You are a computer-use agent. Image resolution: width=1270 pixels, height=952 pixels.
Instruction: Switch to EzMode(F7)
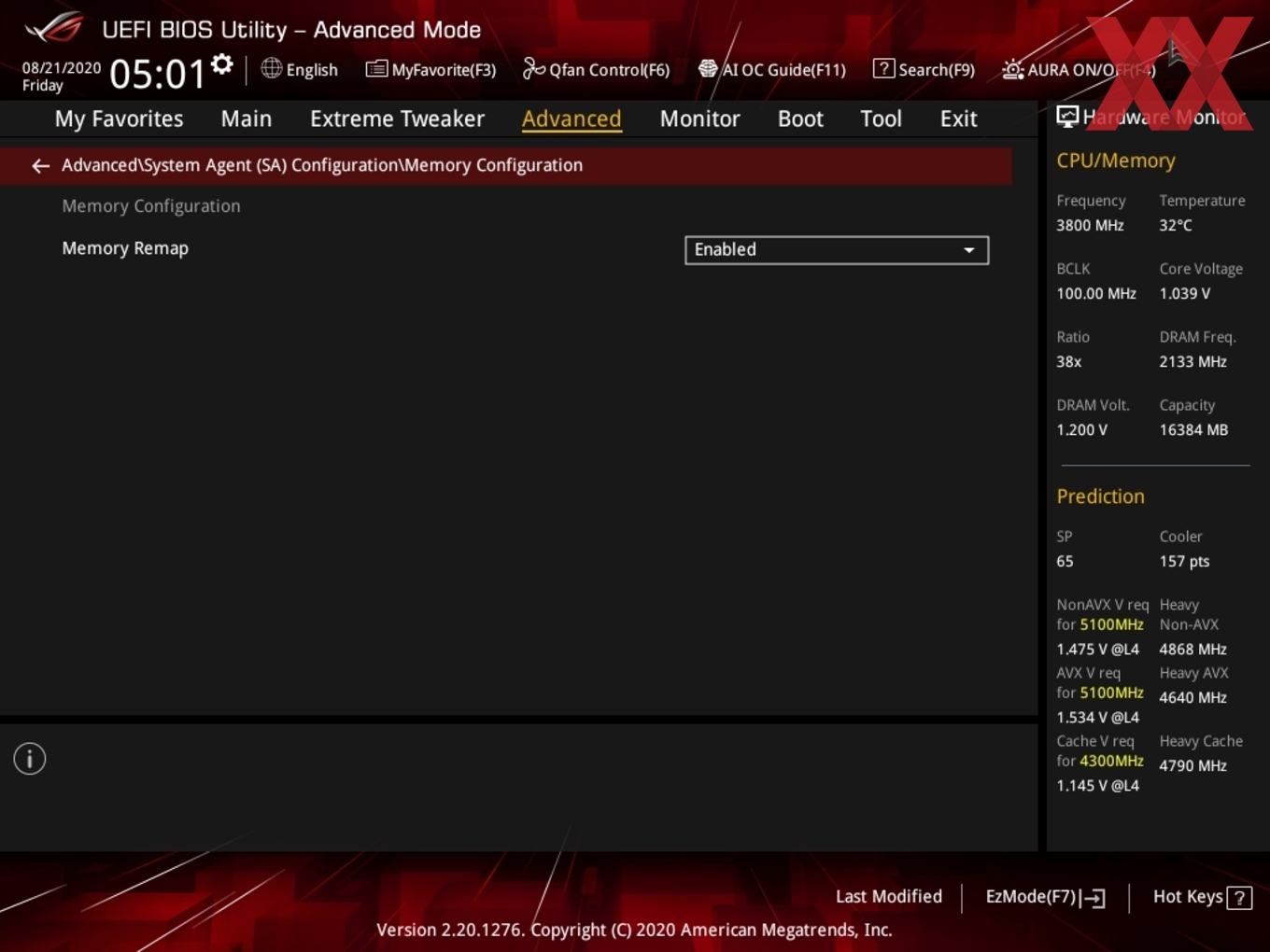(x=1046, y=897)
